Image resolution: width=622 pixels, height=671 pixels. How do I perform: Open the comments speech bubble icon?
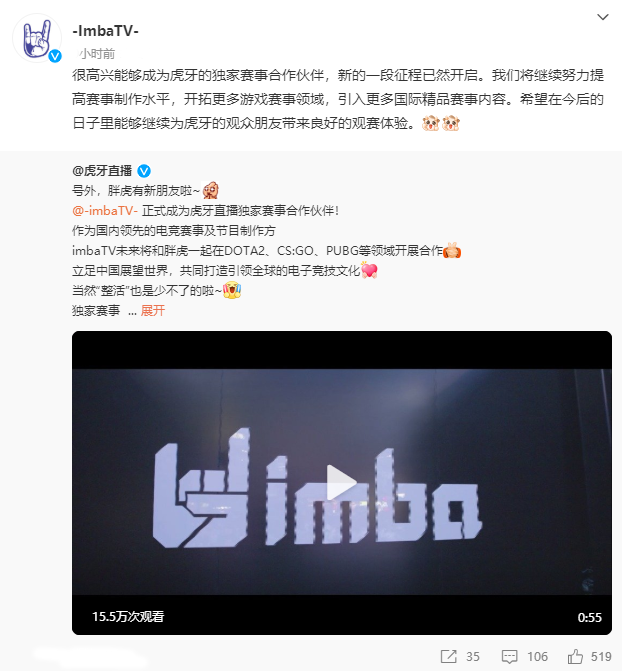tap(509, 656)
